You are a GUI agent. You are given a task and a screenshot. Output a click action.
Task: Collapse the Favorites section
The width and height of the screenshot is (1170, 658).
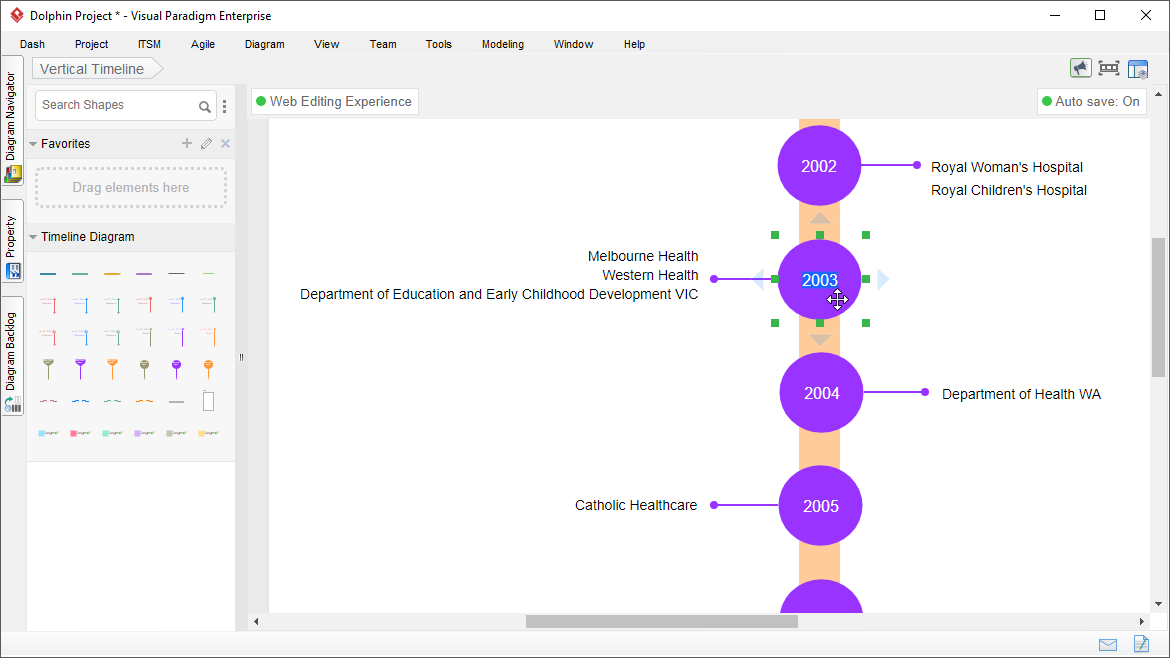(33, 144)
